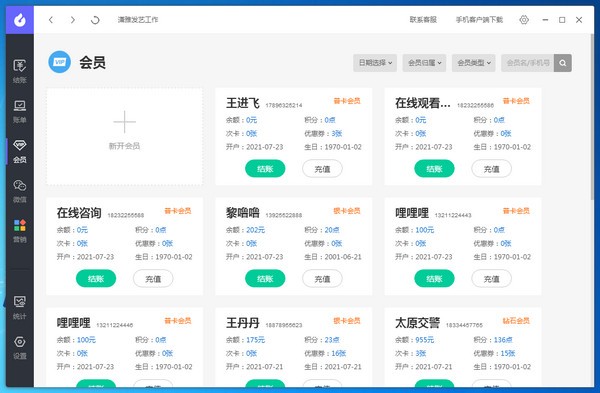Click 充值 button for 王进飞
600x393 pixels.
coord(322,169)
